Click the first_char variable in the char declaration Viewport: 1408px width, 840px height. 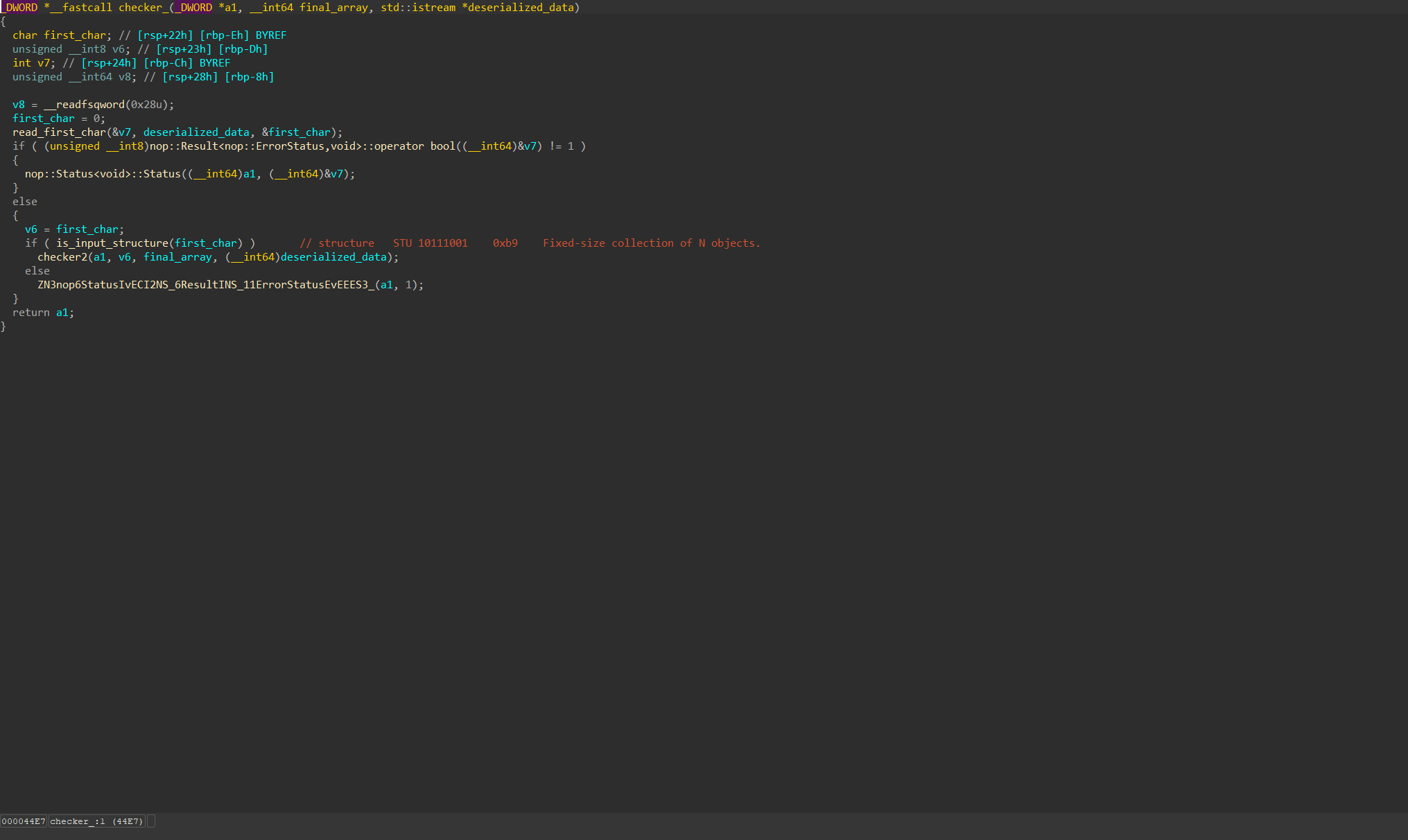[75, 35]
